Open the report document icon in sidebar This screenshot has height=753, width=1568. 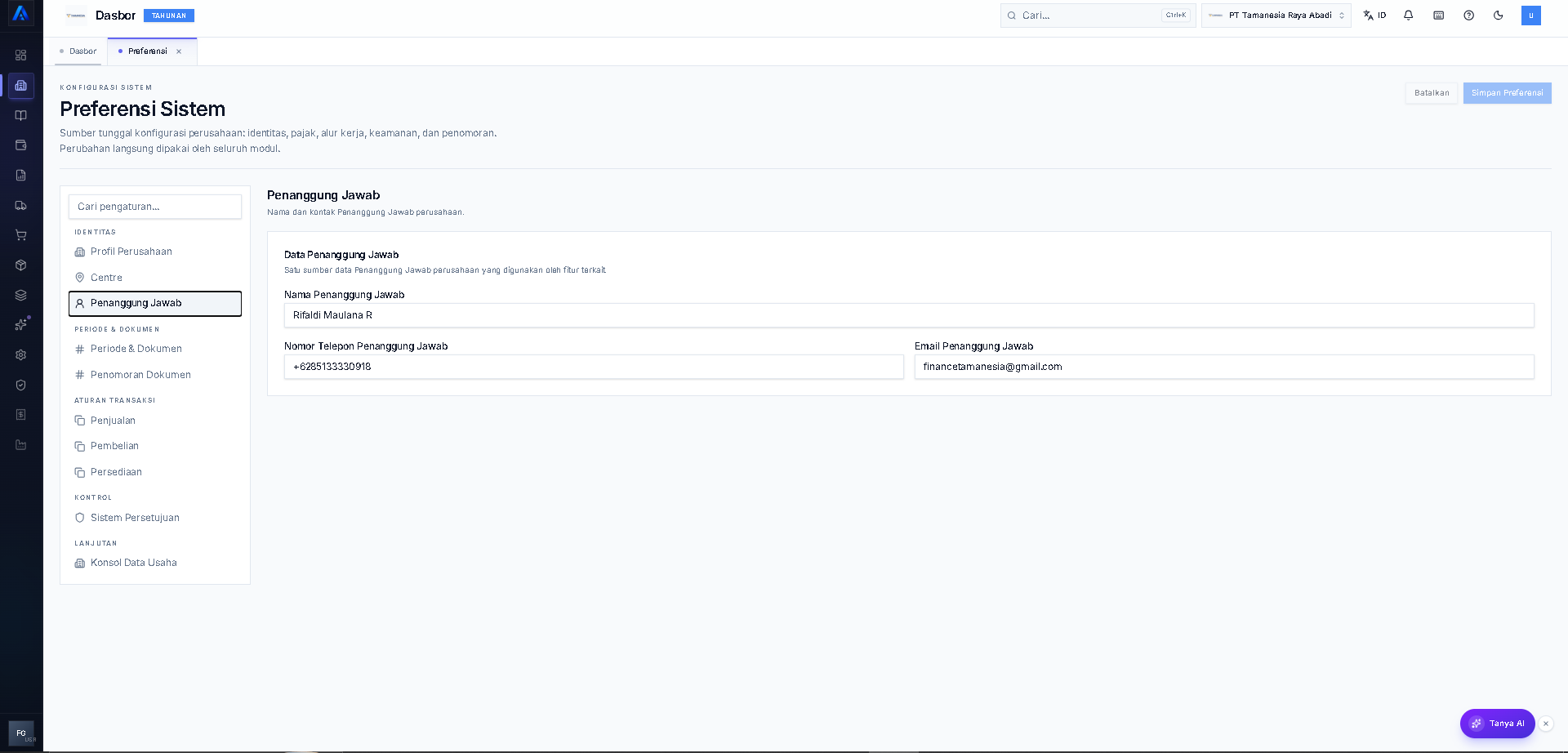[x=21, y=176]
